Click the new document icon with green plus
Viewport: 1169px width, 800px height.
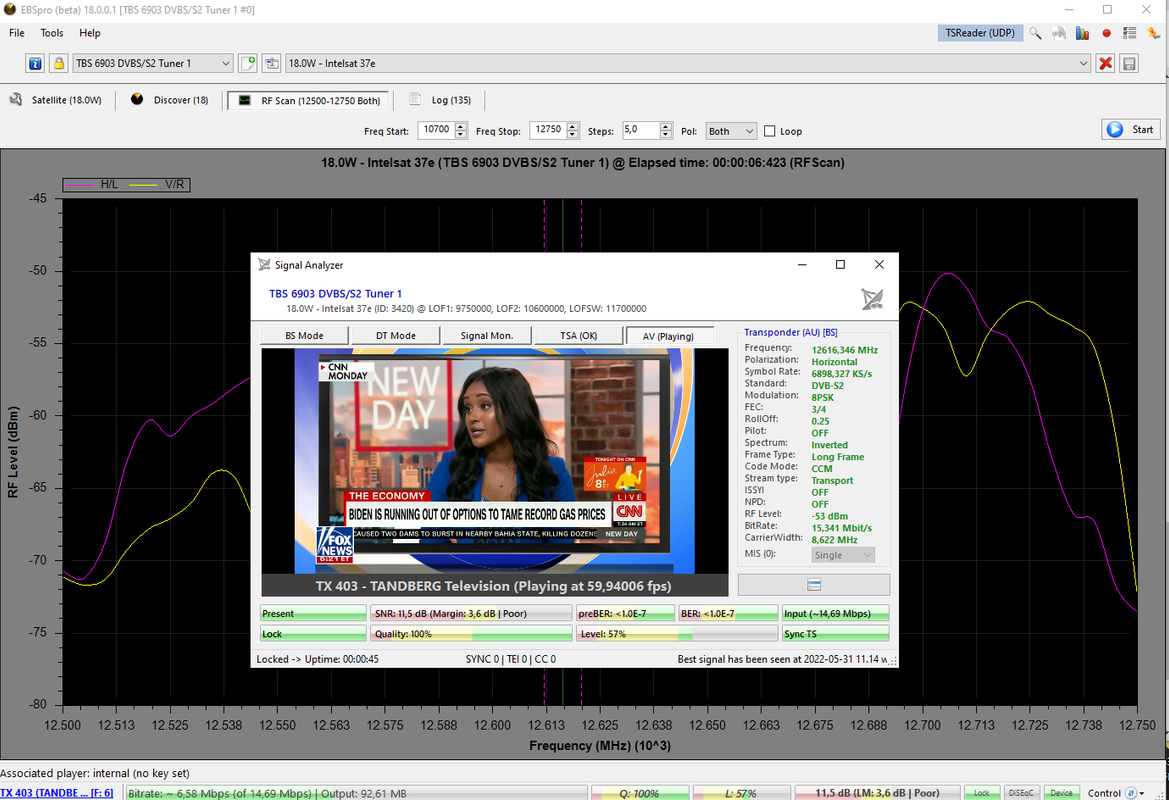[x=248, y=63]
